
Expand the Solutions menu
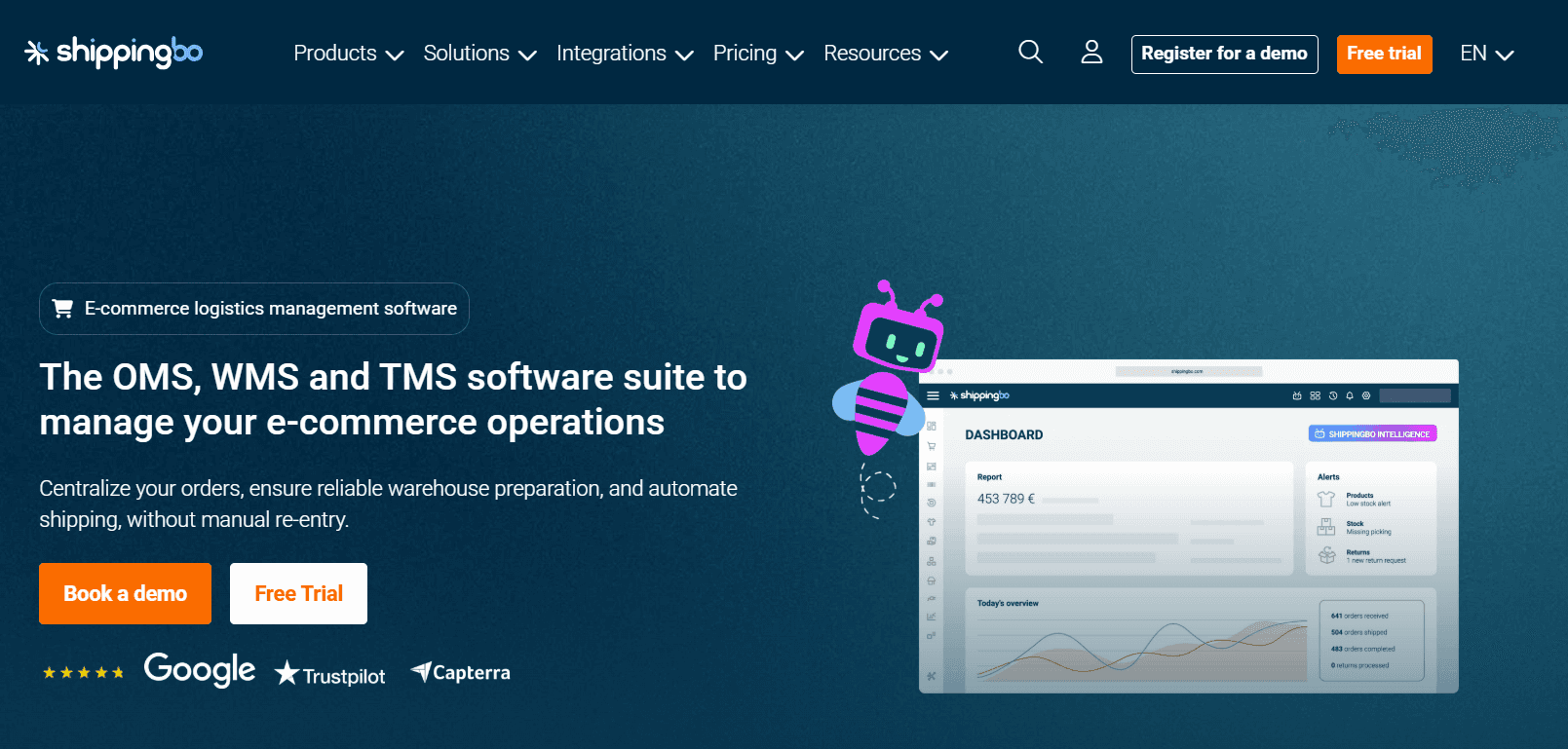pos(480,54)
